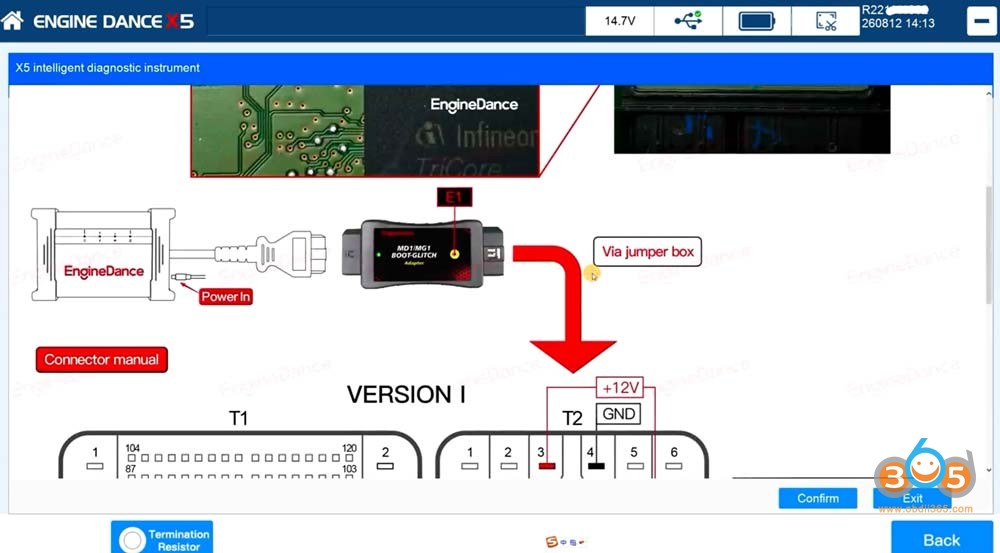Click the X5 intelligent diagnostic instrument title
Image resolution: width=1000 pixels, height=553 pixels.
108,68
